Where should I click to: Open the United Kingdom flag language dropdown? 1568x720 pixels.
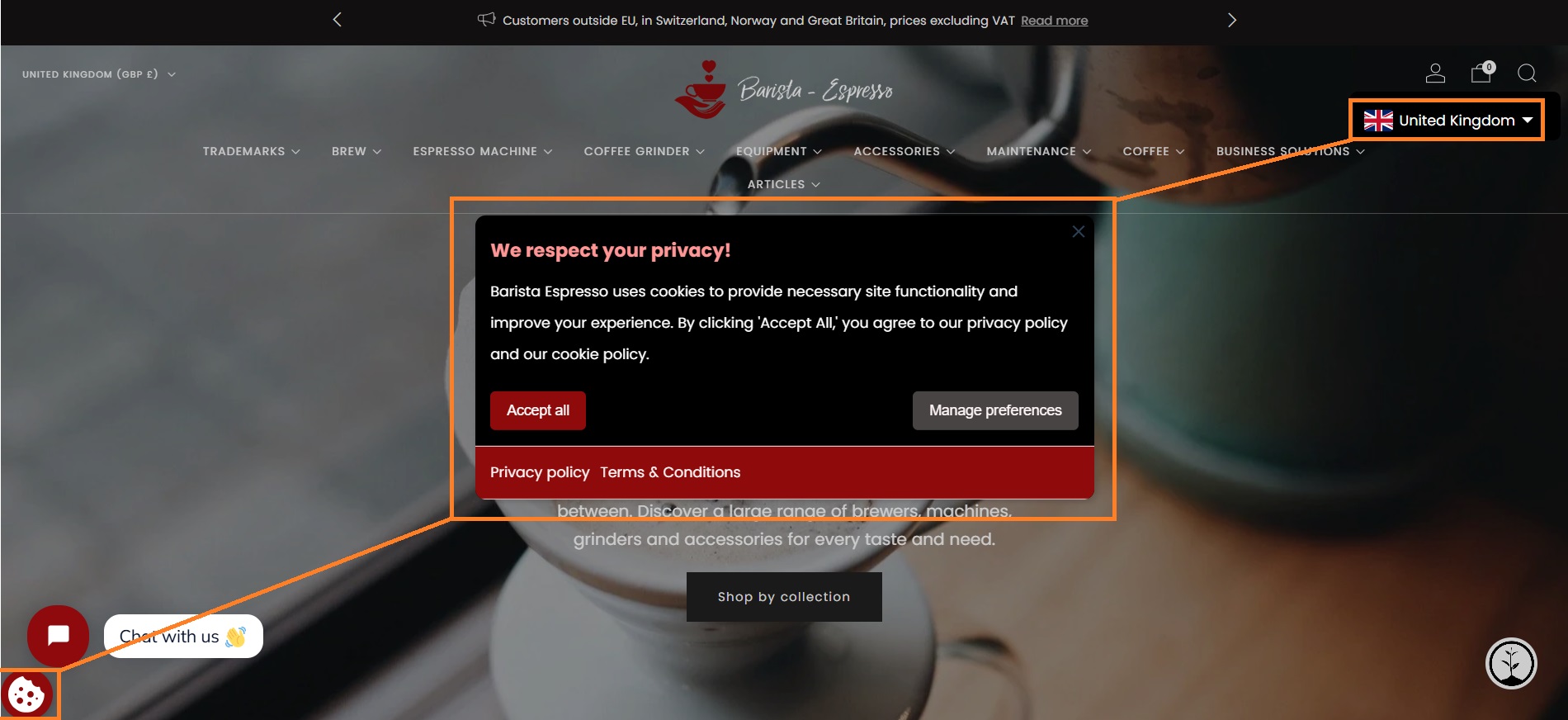(x=1447, y=121)
